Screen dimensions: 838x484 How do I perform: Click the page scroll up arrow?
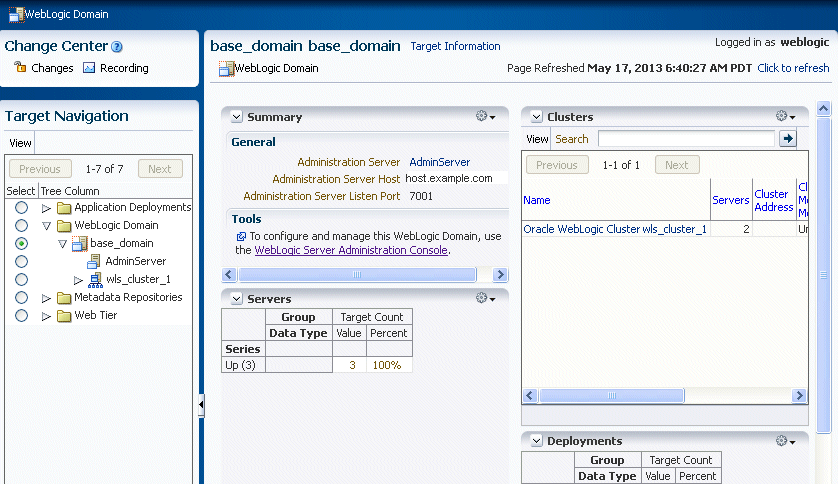click(x=824, y=109)
